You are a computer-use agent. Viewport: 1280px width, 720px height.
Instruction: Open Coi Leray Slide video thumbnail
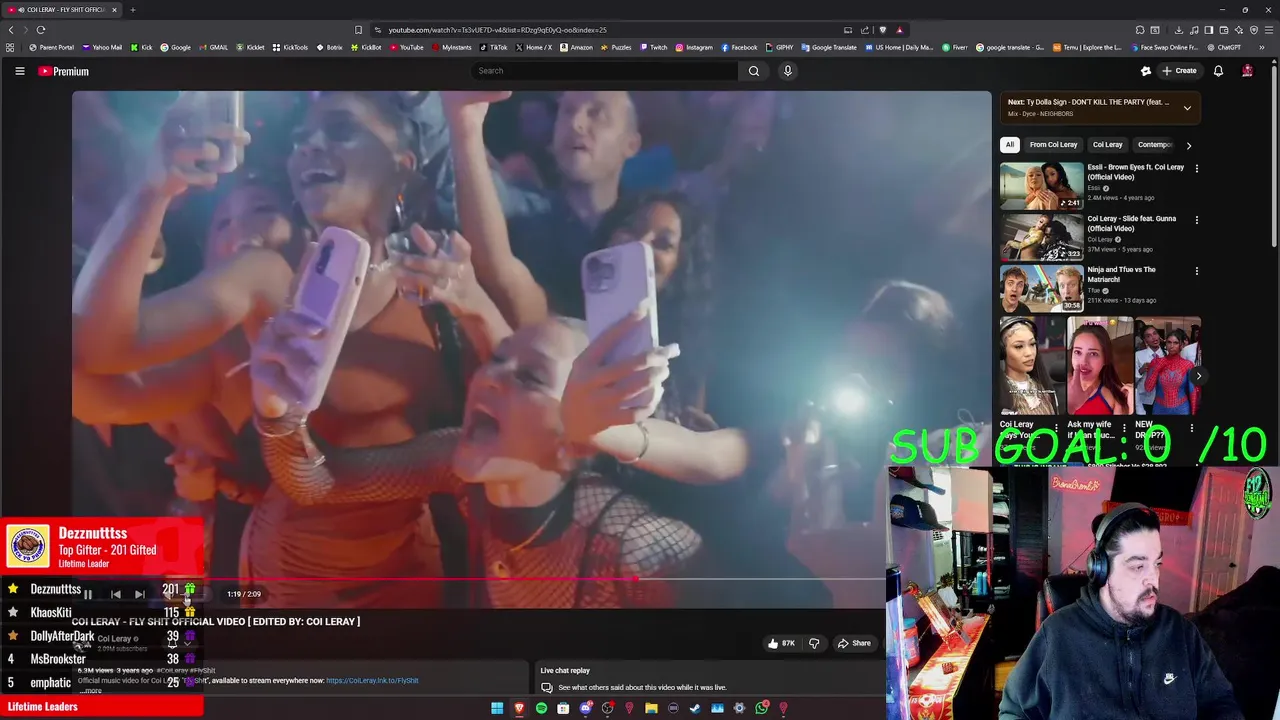pos(1041,236)
